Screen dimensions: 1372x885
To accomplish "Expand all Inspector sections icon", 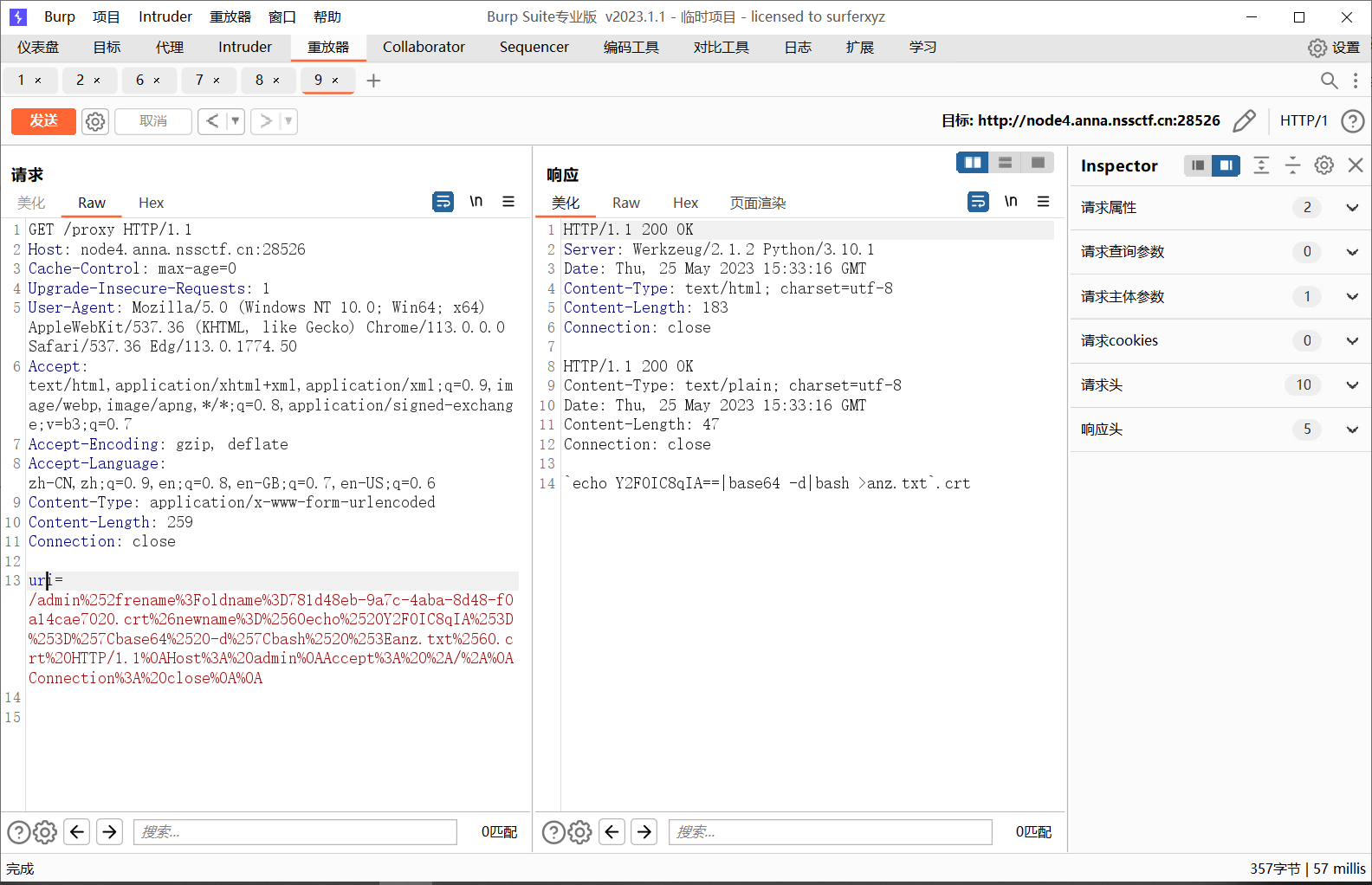I will (1261, 165).
